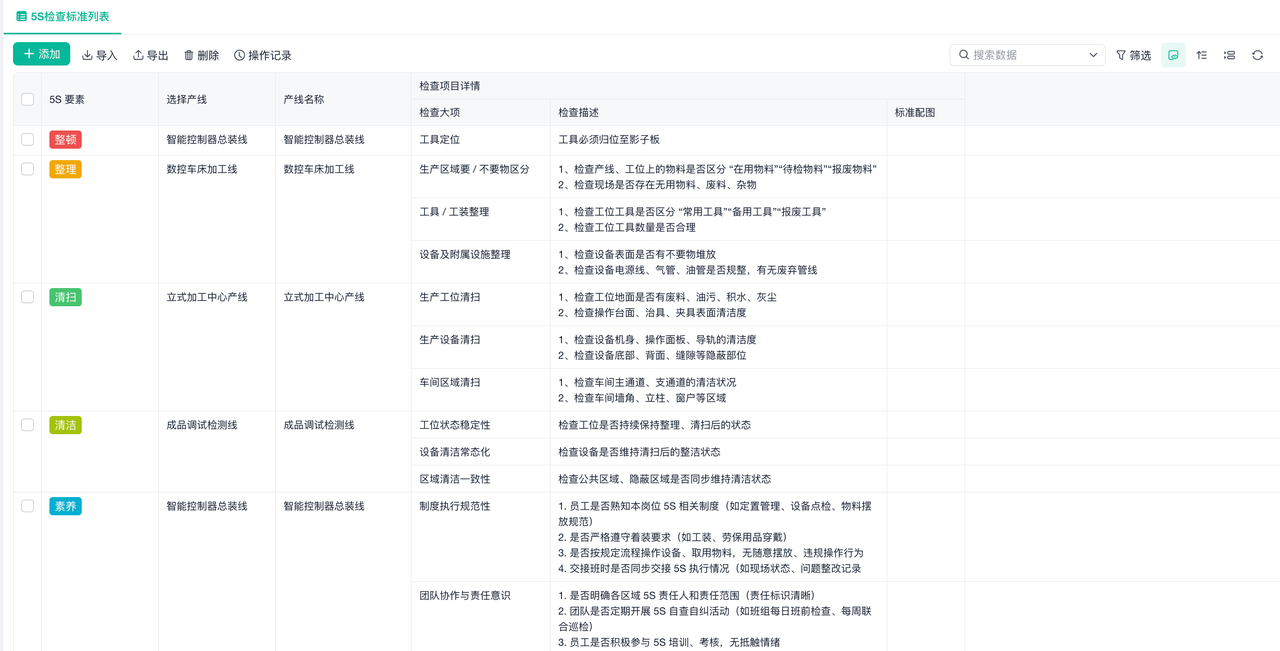Check the 清扫 row checkbox
Image resolution: width=1280 pixels, height=651 pixels.
point(28,297)
